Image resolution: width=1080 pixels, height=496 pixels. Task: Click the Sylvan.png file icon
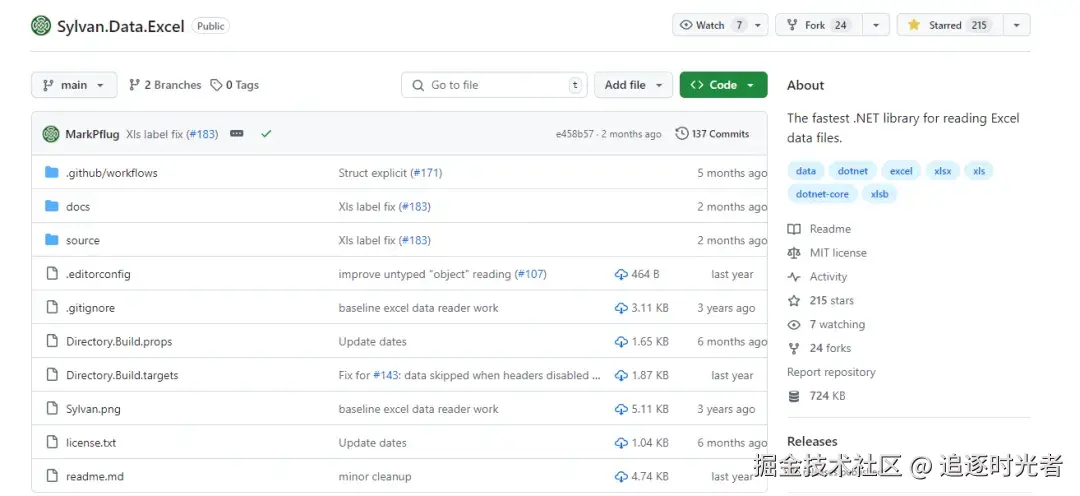(52, 409)
